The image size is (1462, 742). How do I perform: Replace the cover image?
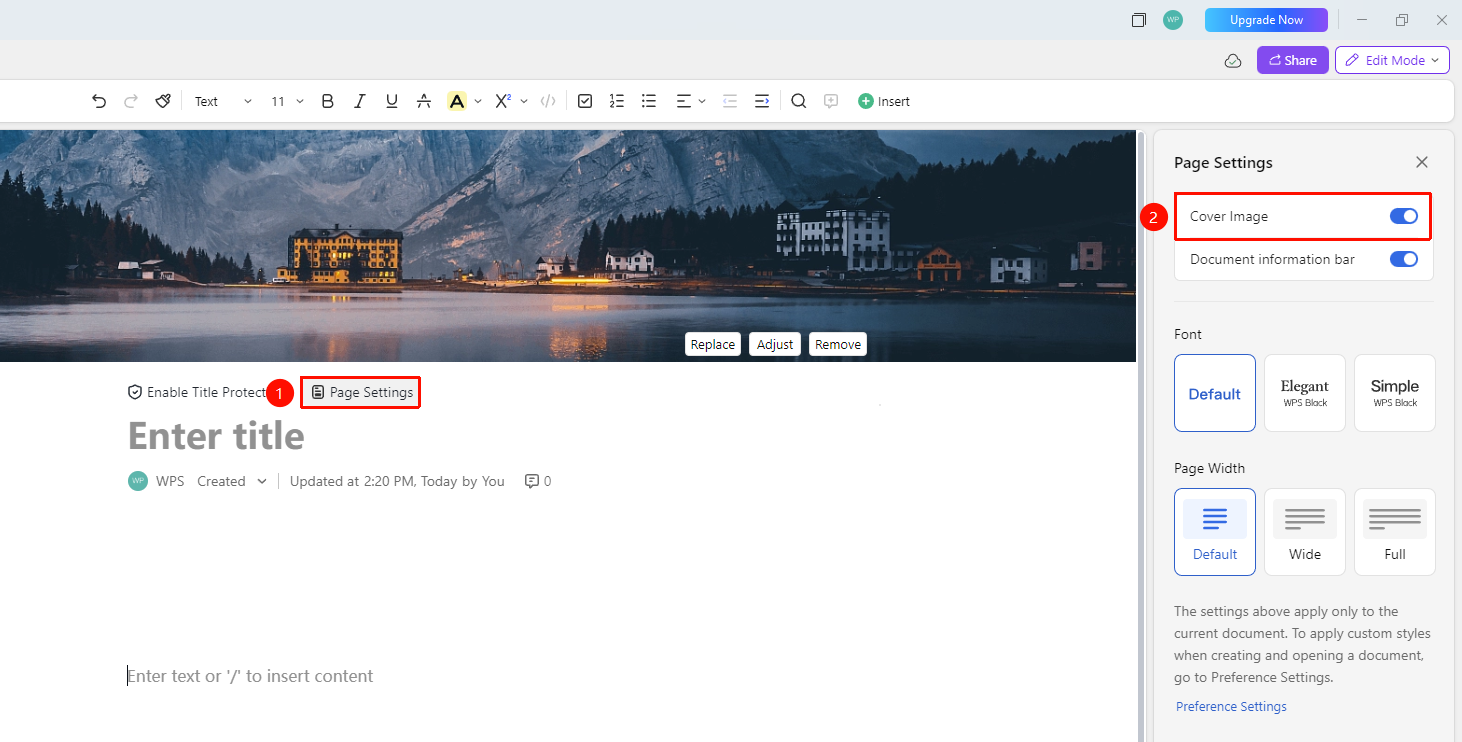click(x=713, y=344)
